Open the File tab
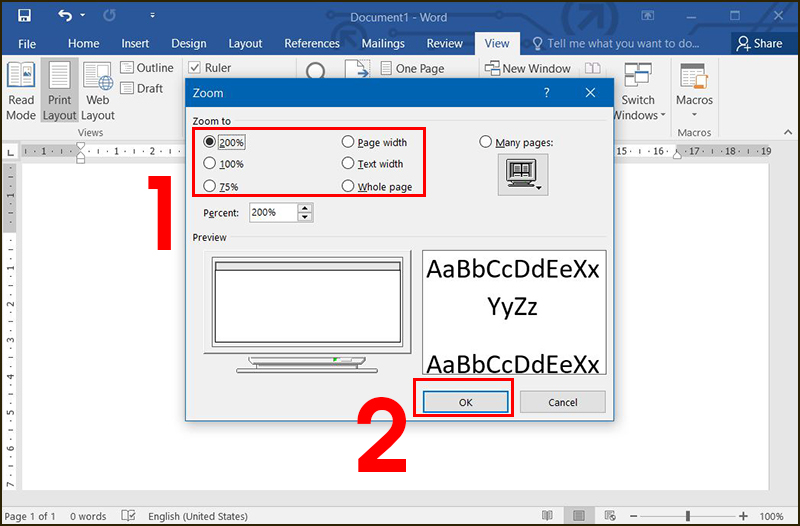The height and width of the screenshot is (526, 800). point(27,44)
